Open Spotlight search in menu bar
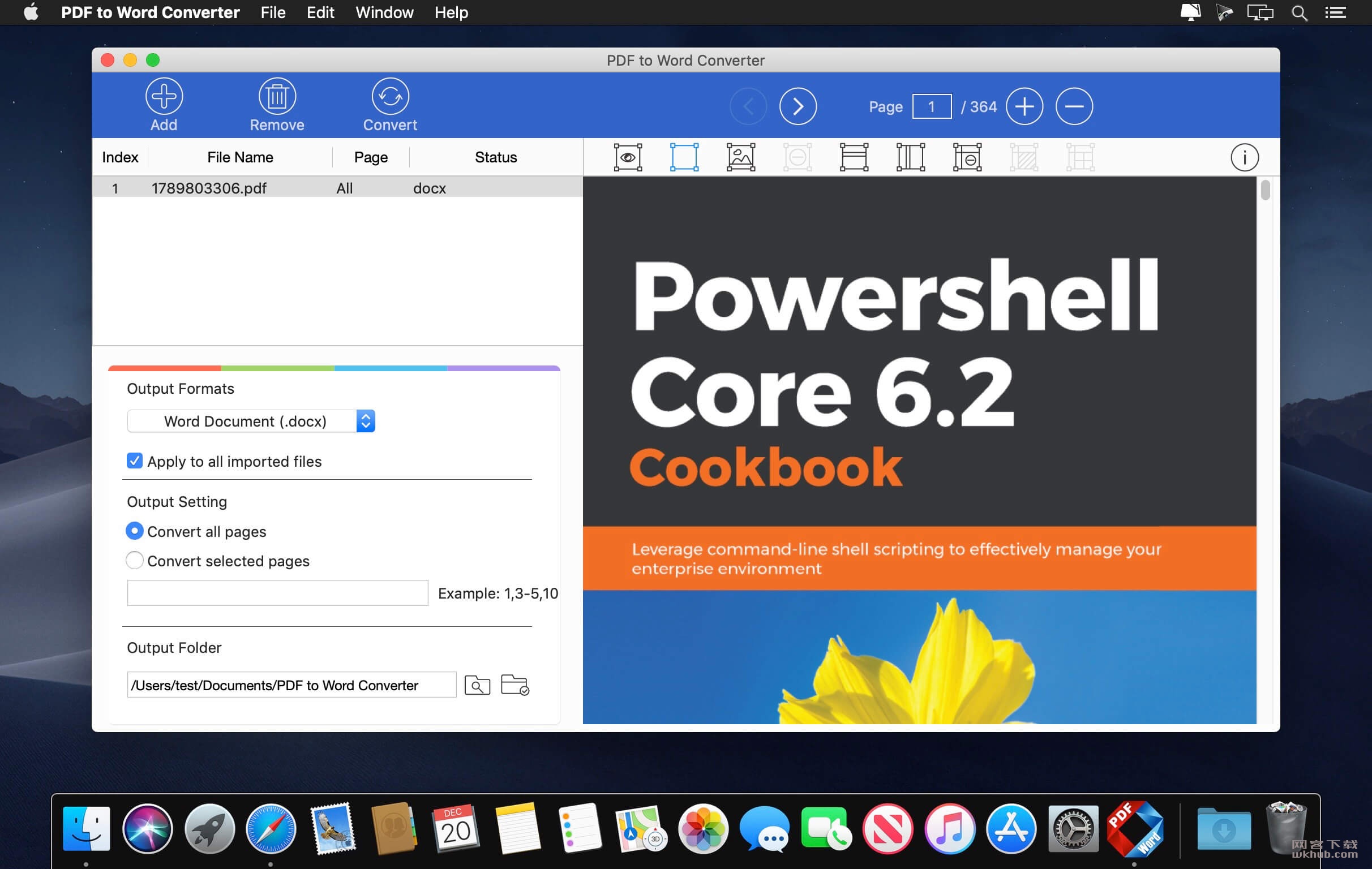This screenshot has height=869, width=1372. [1300, 12]
